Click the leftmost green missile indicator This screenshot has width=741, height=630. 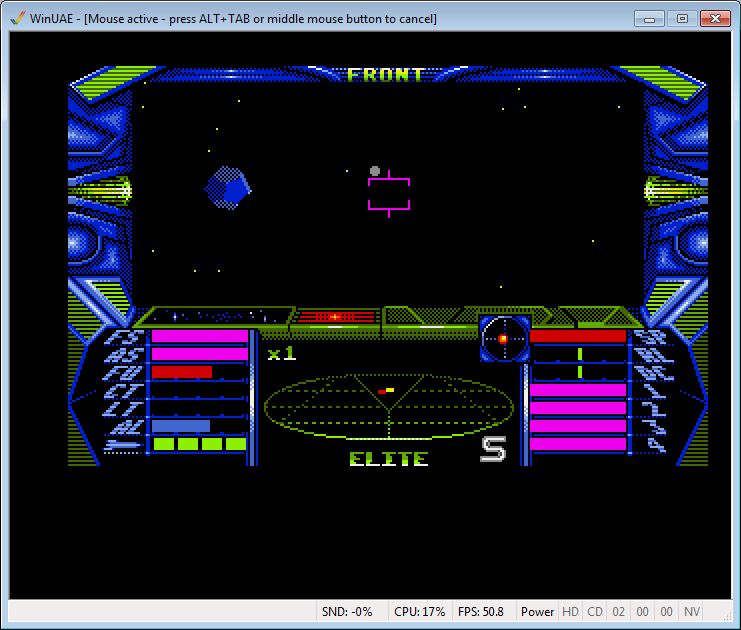click(164, 444)
